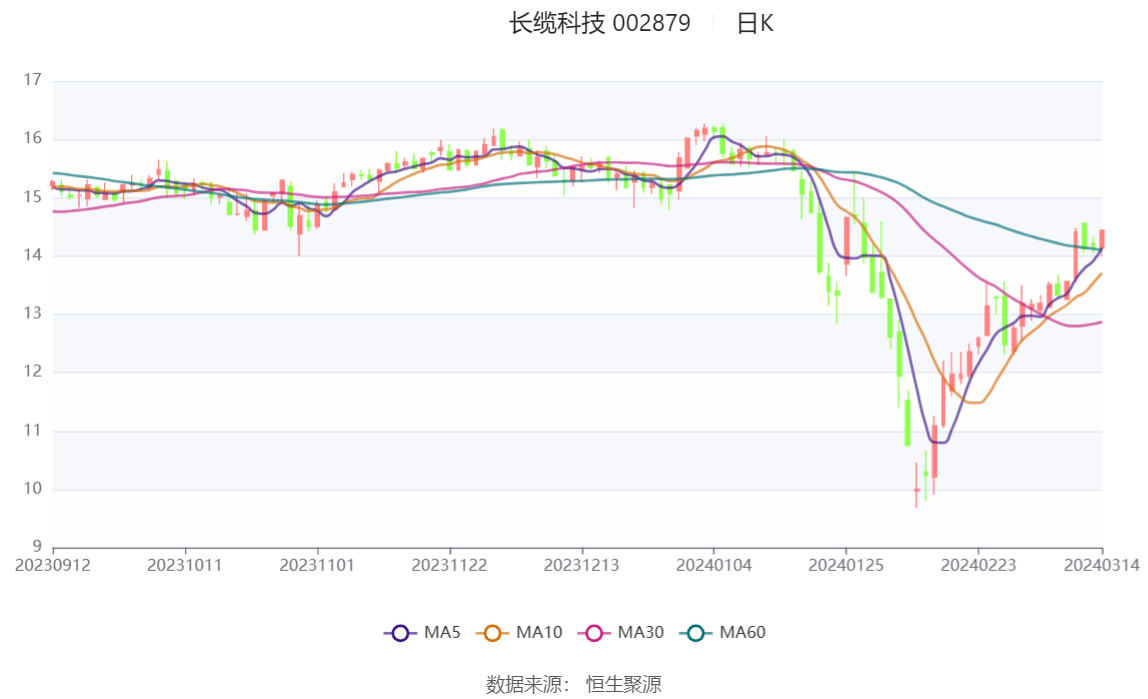1148x699 pixels.
Task: Hide the MA10 line via its label
Action: click(539, 632)
